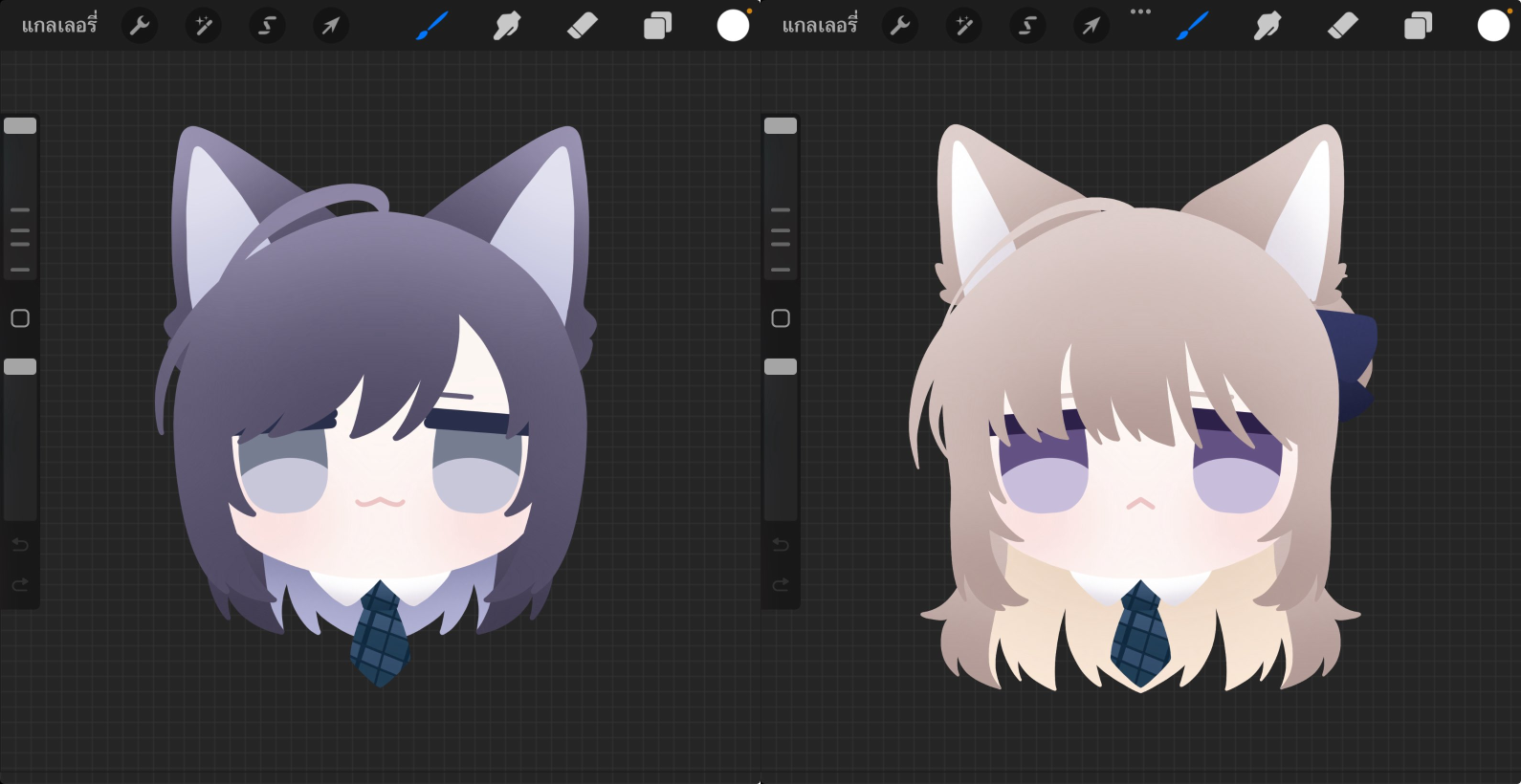This screenshot has width=1521, height=784.
Task: Tap the three-dot indicator atop right canvas
Action: pos(1140,11)
